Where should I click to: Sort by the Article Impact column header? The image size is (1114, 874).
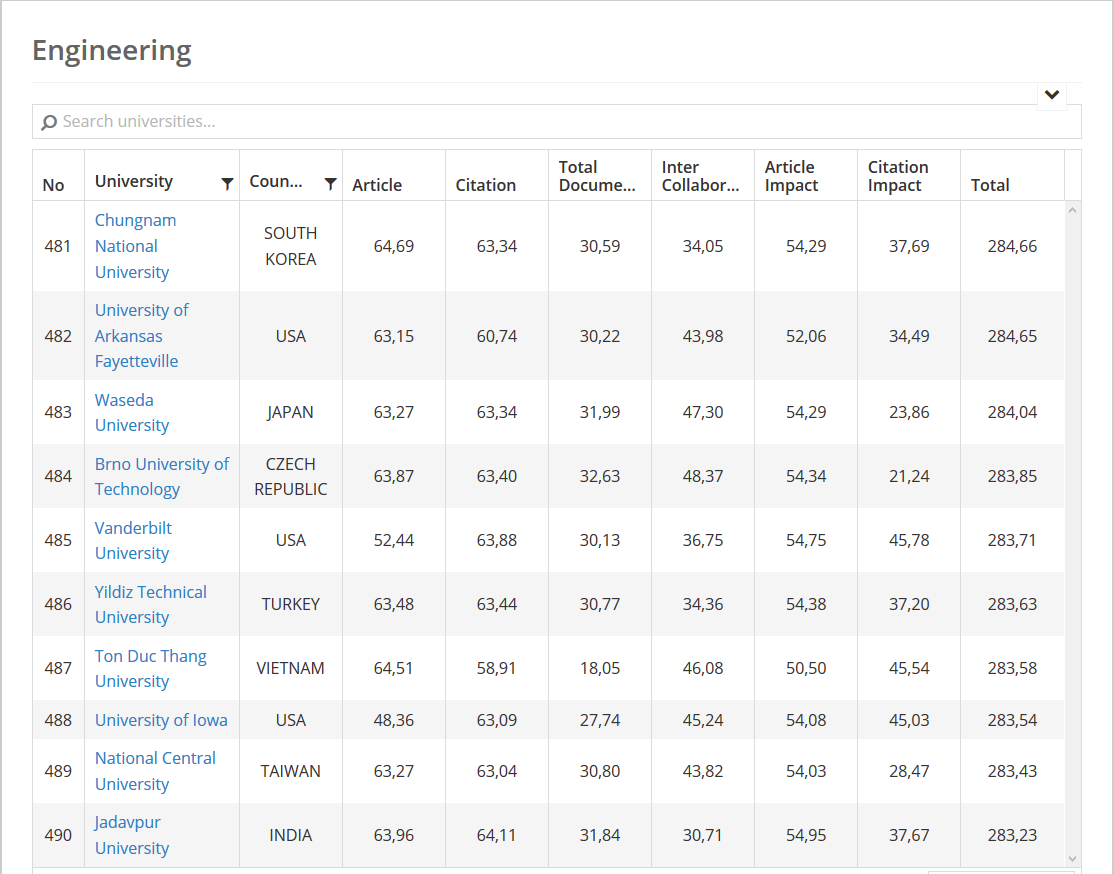point(791,176)
